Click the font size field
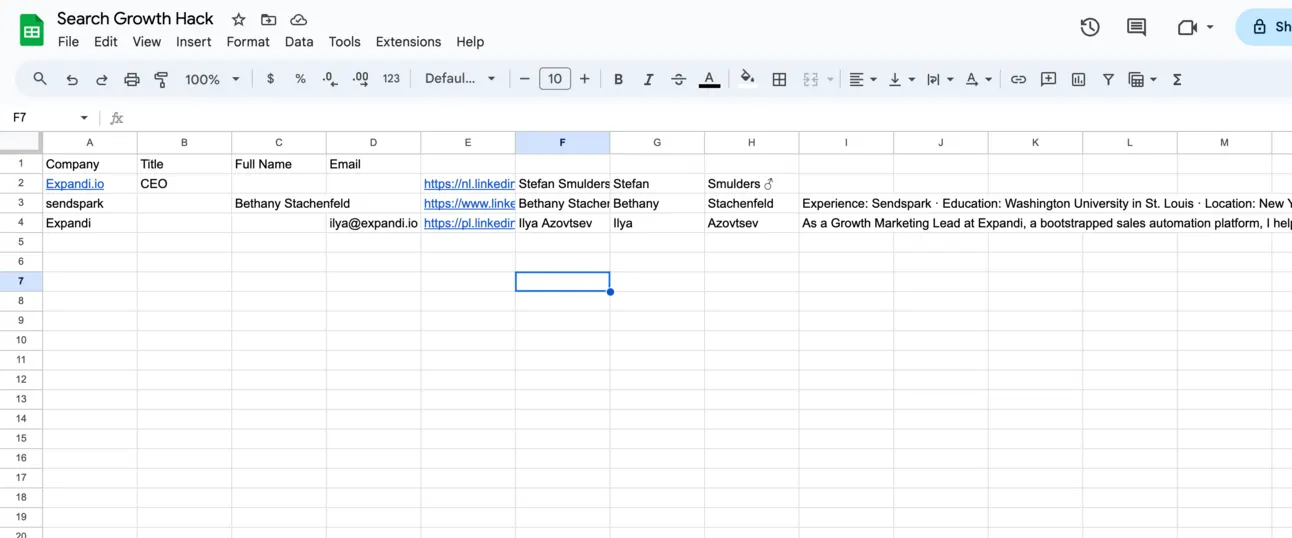 tap(555, 79)
